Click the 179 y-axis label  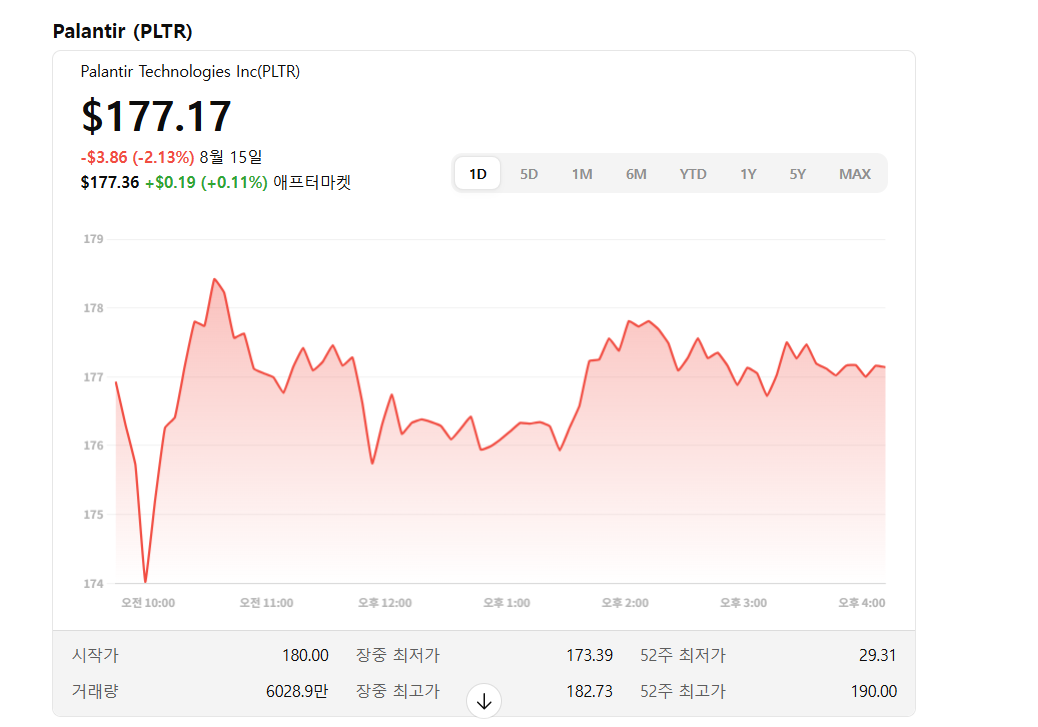[93, 239]
